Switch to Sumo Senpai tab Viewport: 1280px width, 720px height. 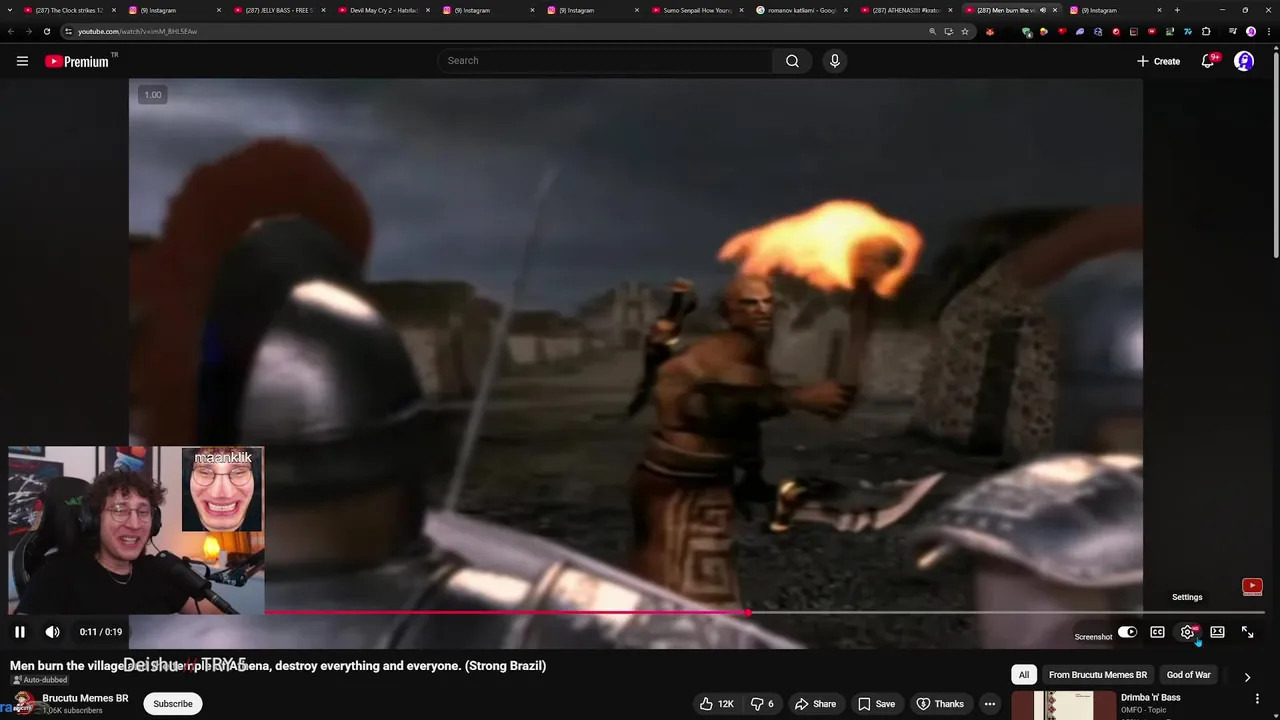tap(696, 10)
